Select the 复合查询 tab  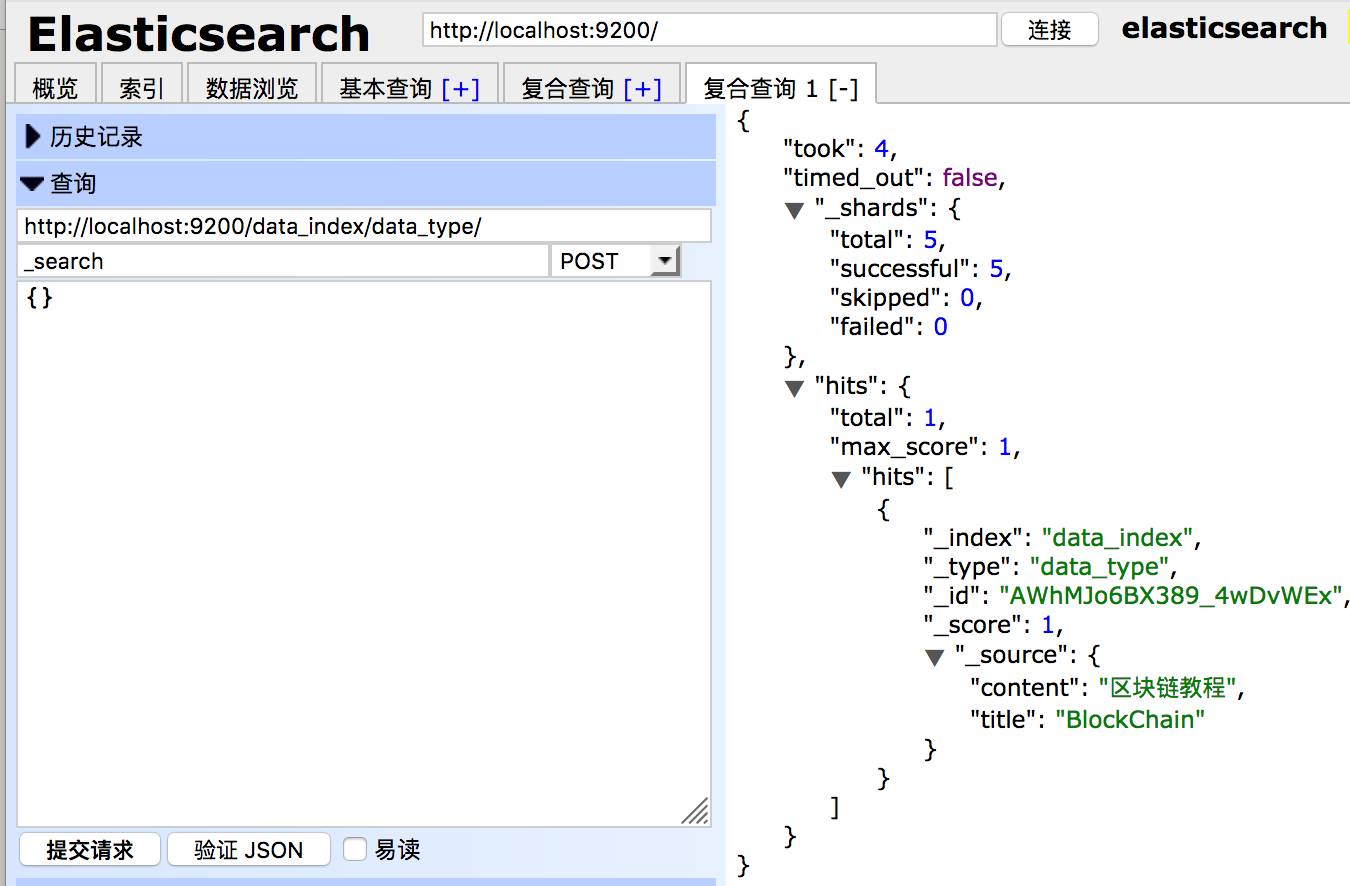(x=567, y=88)
